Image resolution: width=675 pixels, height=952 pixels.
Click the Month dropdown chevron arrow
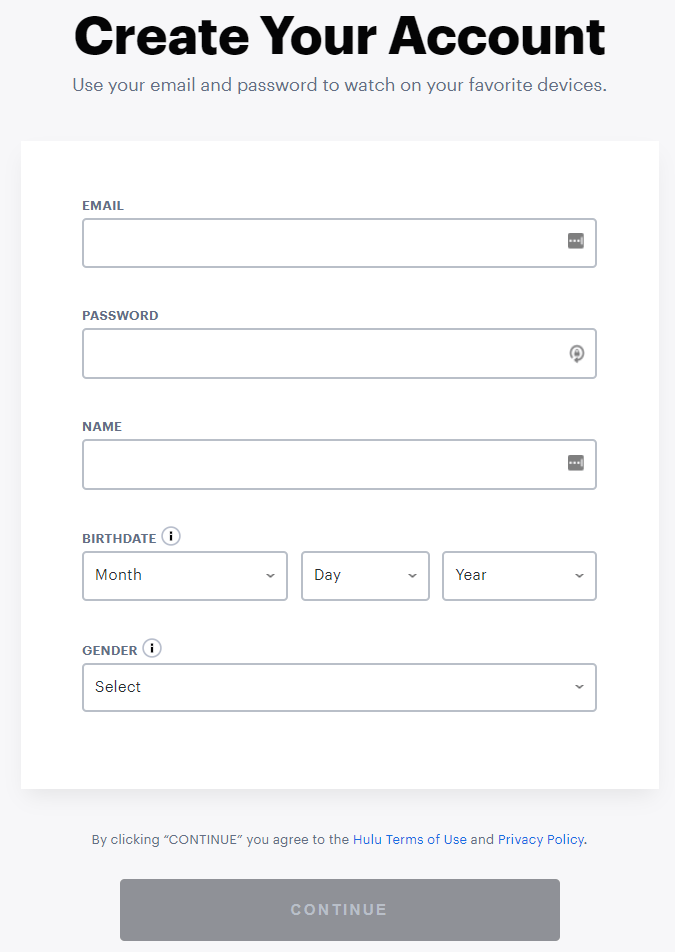tap(271, 576)
